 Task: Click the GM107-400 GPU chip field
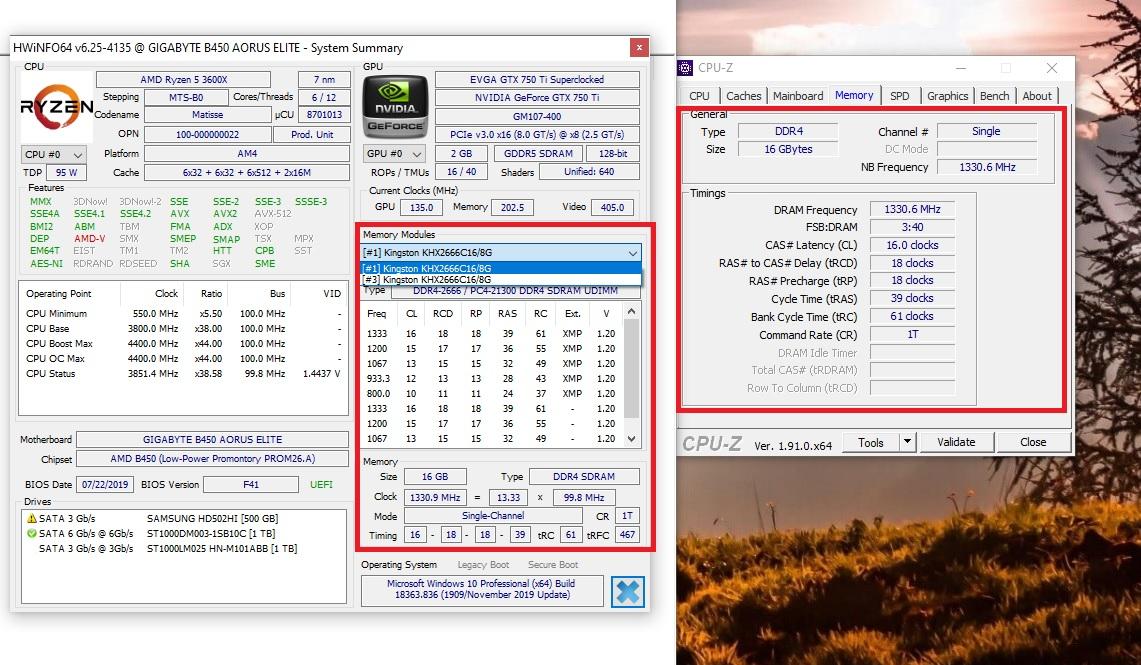tap(537, 116)
